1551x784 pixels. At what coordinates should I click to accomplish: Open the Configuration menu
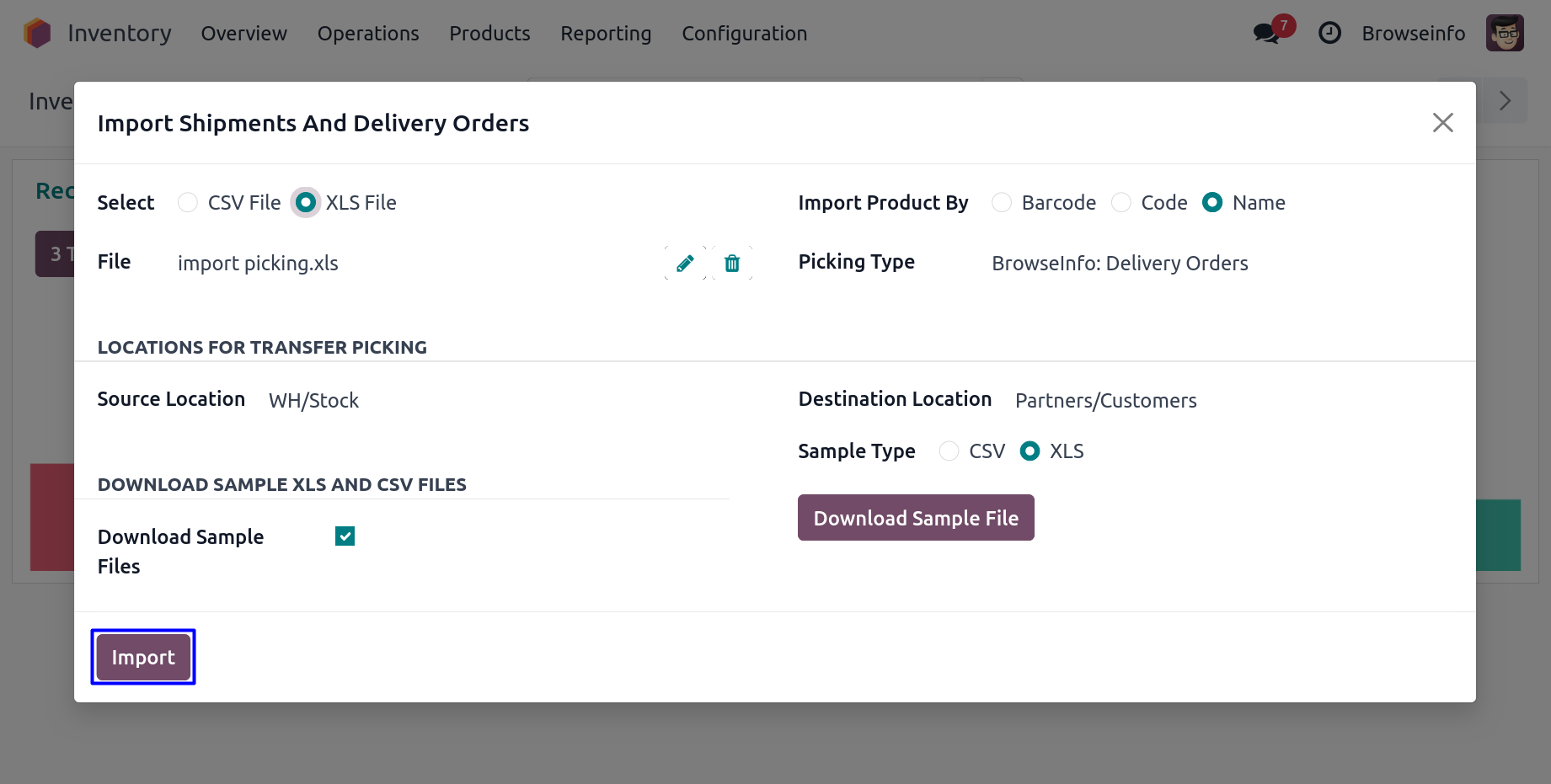tap(744, 34)
